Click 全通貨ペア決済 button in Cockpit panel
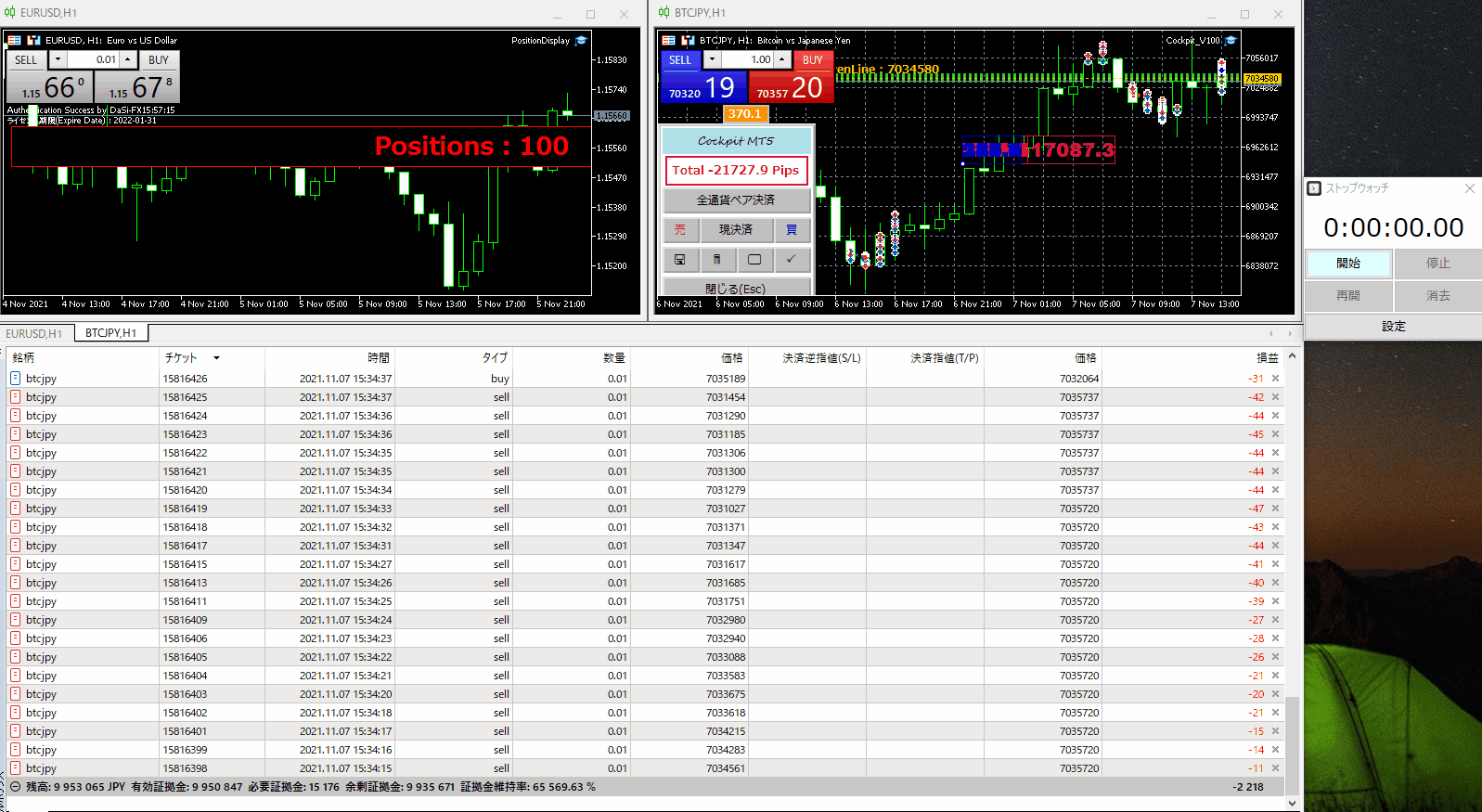 pyautogui.click(x=737, y=200)
